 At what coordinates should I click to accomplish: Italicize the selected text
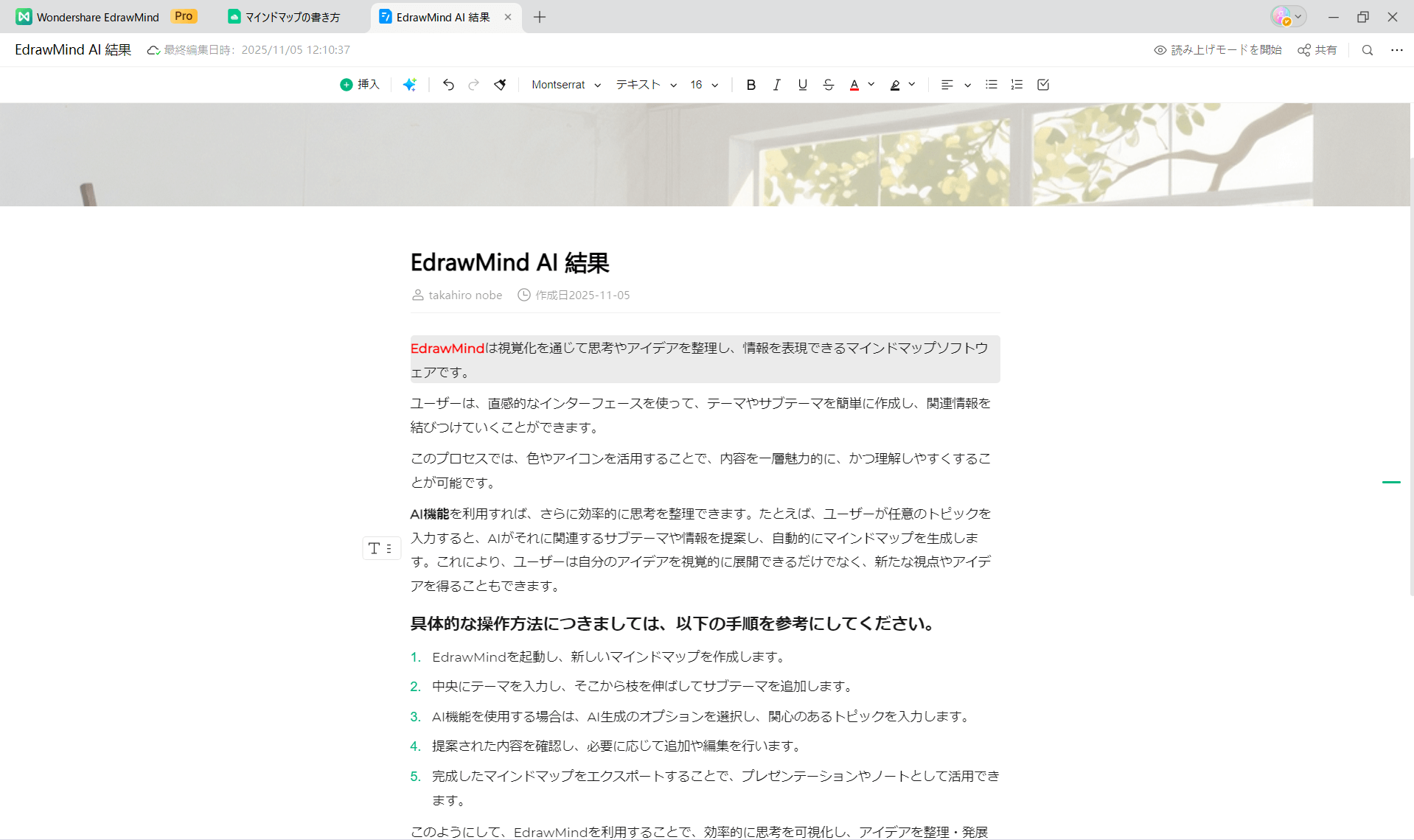point(776,84)
